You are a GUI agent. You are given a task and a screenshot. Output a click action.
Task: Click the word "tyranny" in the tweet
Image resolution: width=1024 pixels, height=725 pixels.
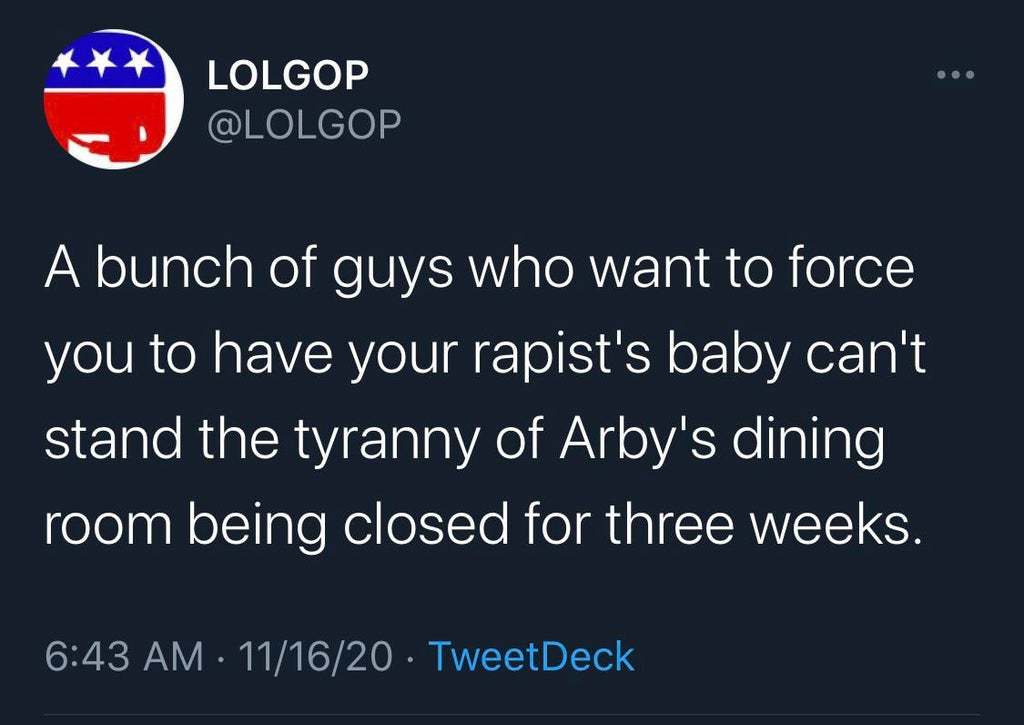(387, 442)
